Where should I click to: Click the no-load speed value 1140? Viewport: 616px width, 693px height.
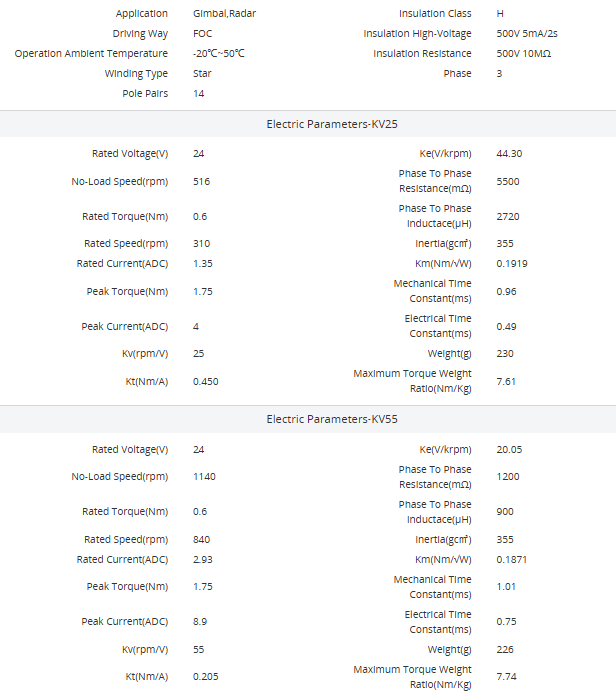click(x=204, y=477)
